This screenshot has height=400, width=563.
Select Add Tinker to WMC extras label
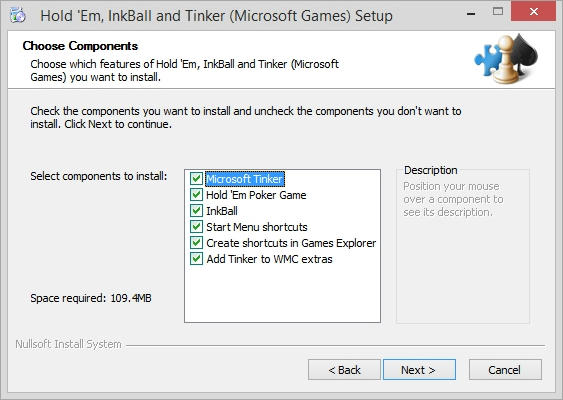click(x=269, y=259)
